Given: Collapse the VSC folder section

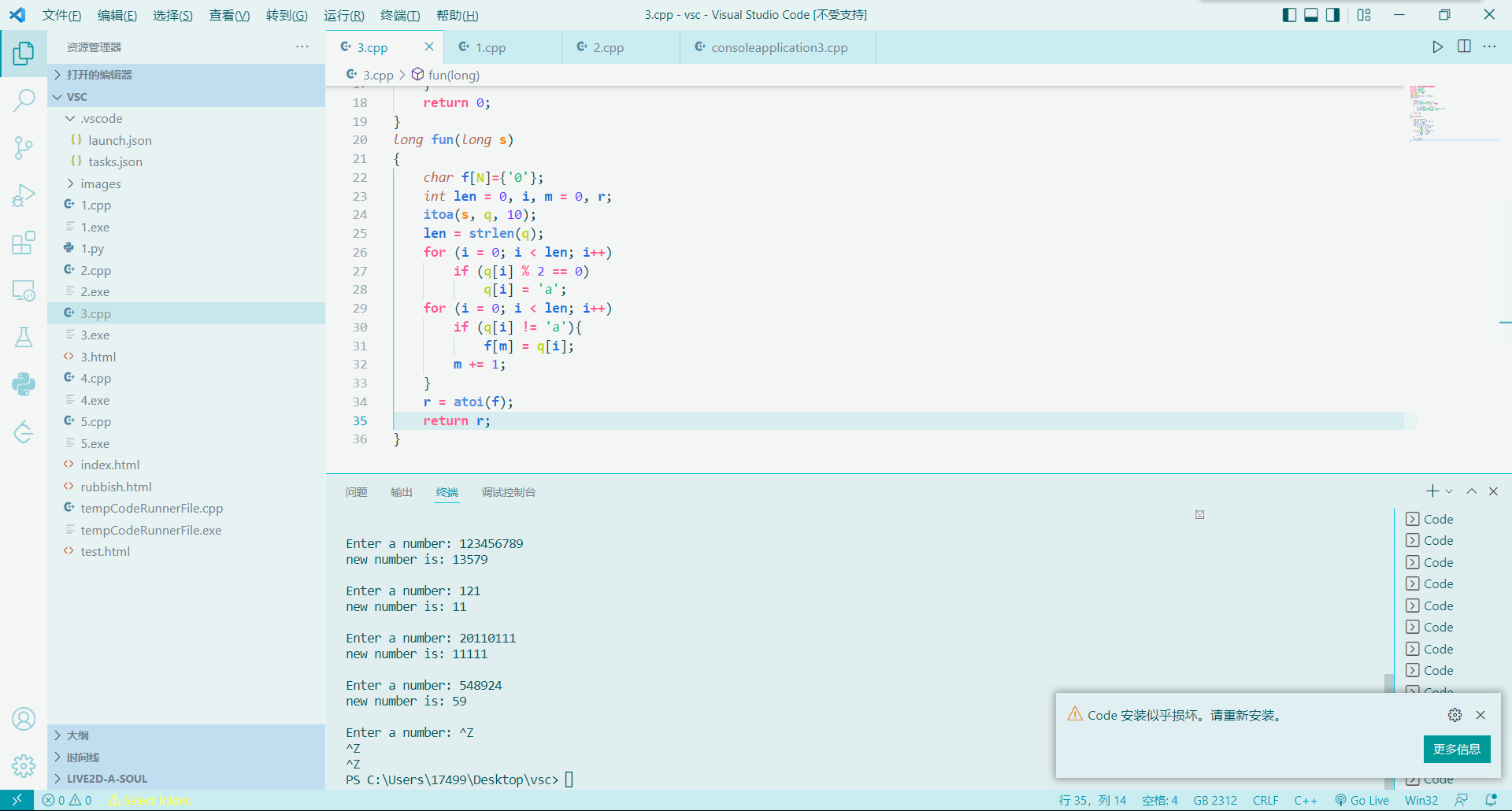Looking at the screenshot, I should click(187, 96).
